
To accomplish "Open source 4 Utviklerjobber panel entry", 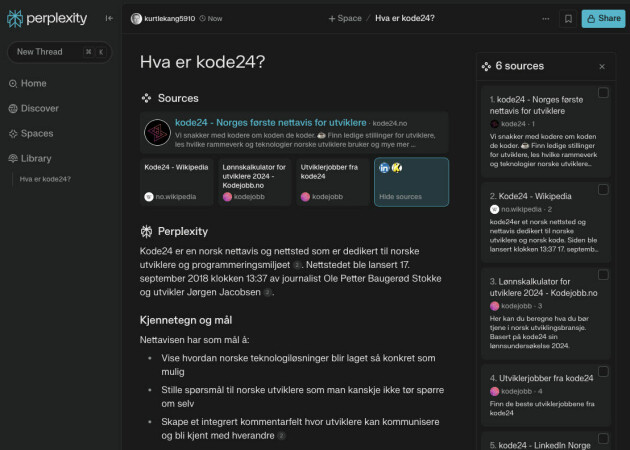I will click(541, 378).
